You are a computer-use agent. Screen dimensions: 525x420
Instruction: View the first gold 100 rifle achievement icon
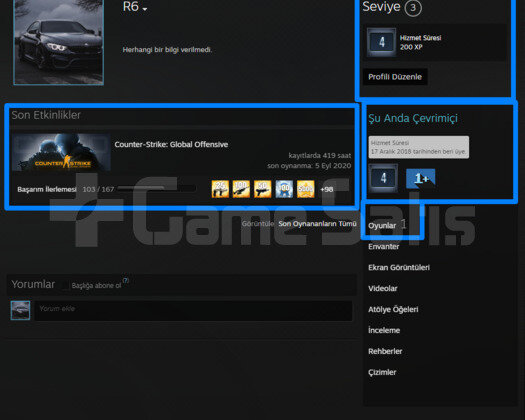coord(241,189)
